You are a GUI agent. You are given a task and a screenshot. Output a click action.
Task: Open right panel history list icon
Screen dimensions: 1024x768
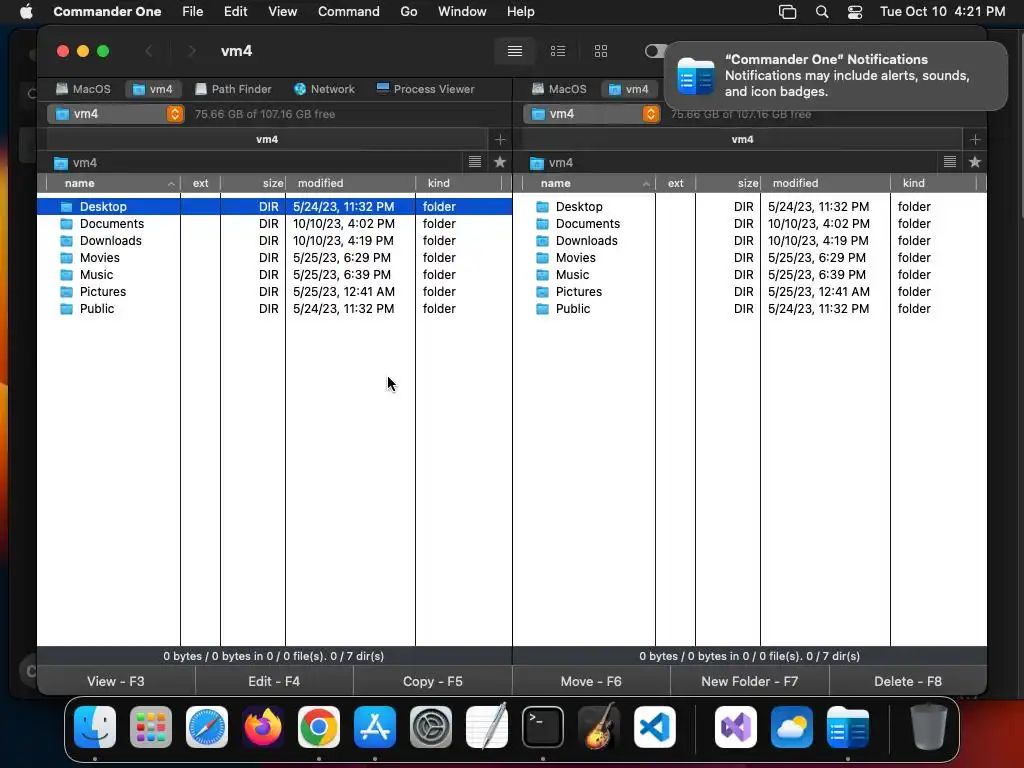[950, 162]
